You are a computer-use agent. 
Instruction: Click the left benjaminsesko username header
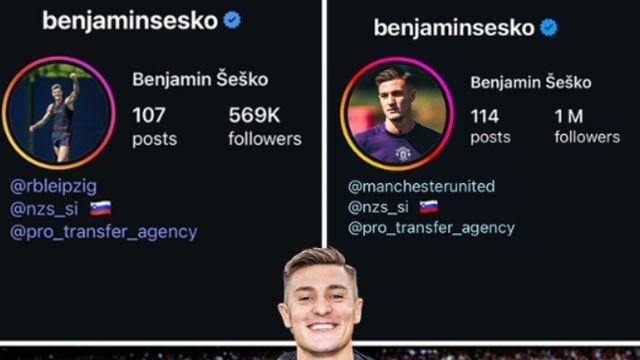(x=130, y=20)
